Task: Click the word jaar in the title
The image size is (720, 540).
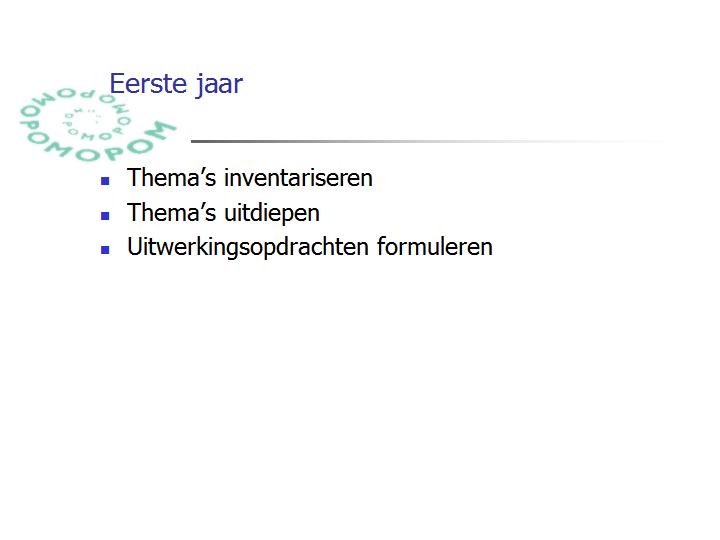Action: 219,85
